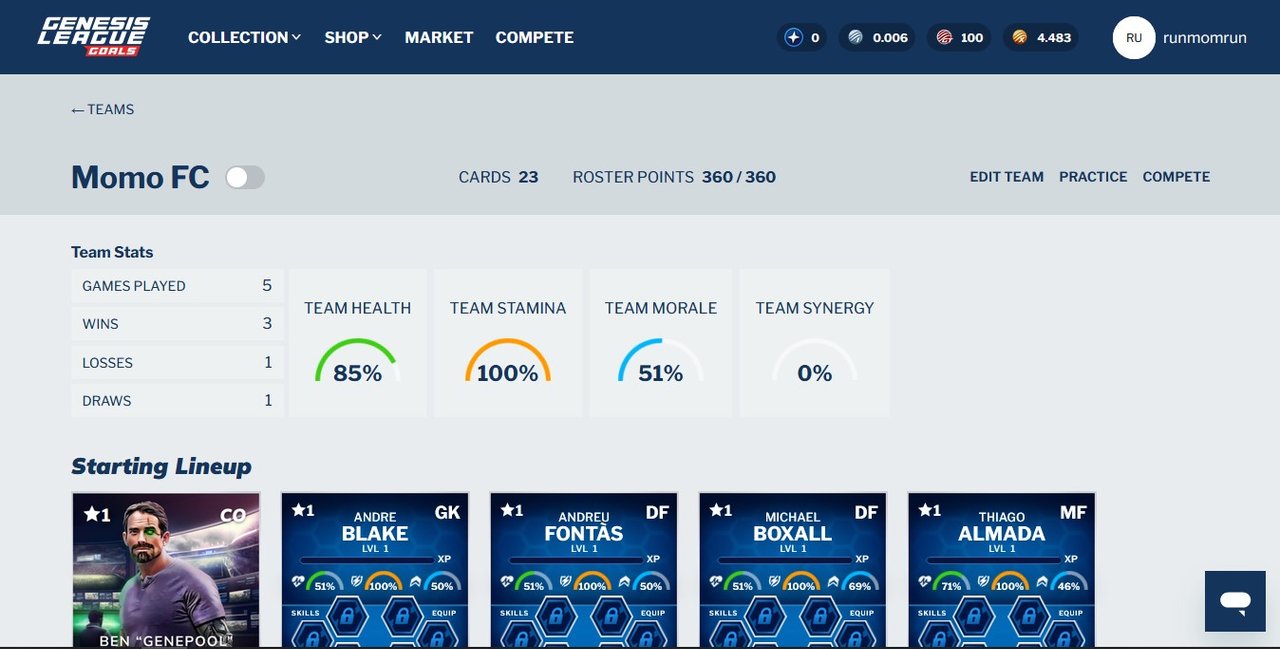1280x649 pixels.
Task: Expand the COLLECTION dropdown menu
Action: 244,37
